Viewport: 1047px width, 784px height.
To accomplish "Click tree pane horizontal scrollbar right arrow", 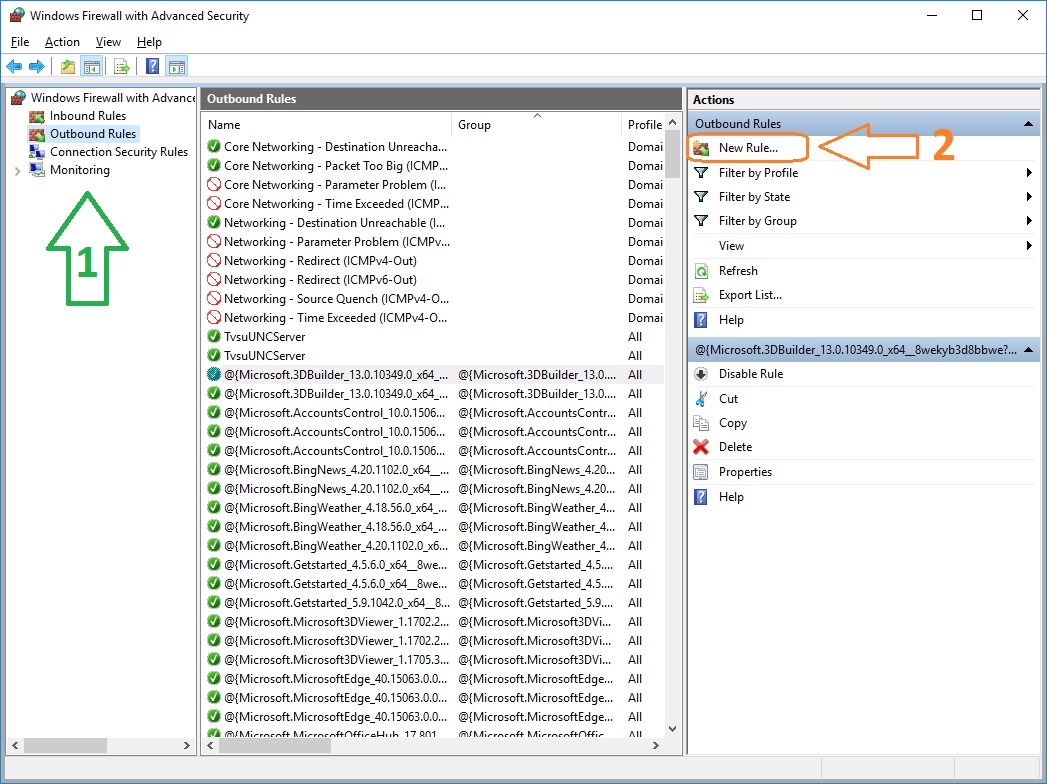I will (187, 745).
